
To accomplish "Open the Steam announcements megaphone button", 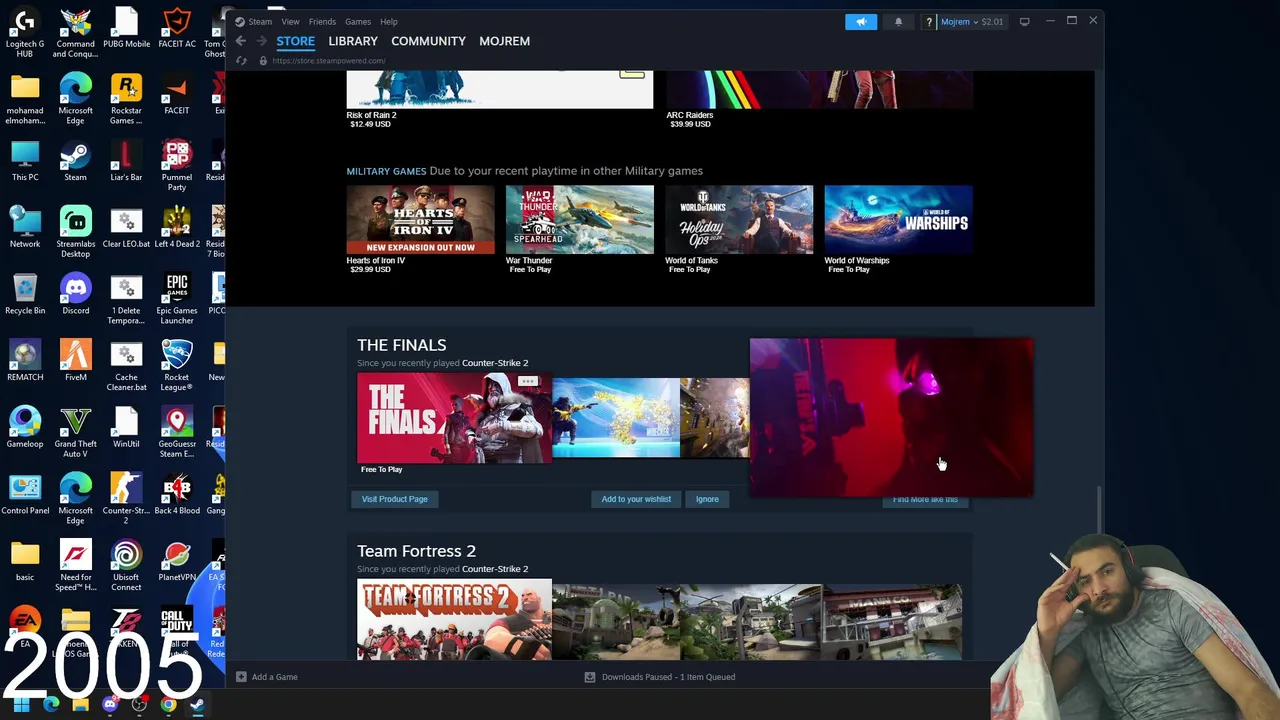I will click(861, 21).
